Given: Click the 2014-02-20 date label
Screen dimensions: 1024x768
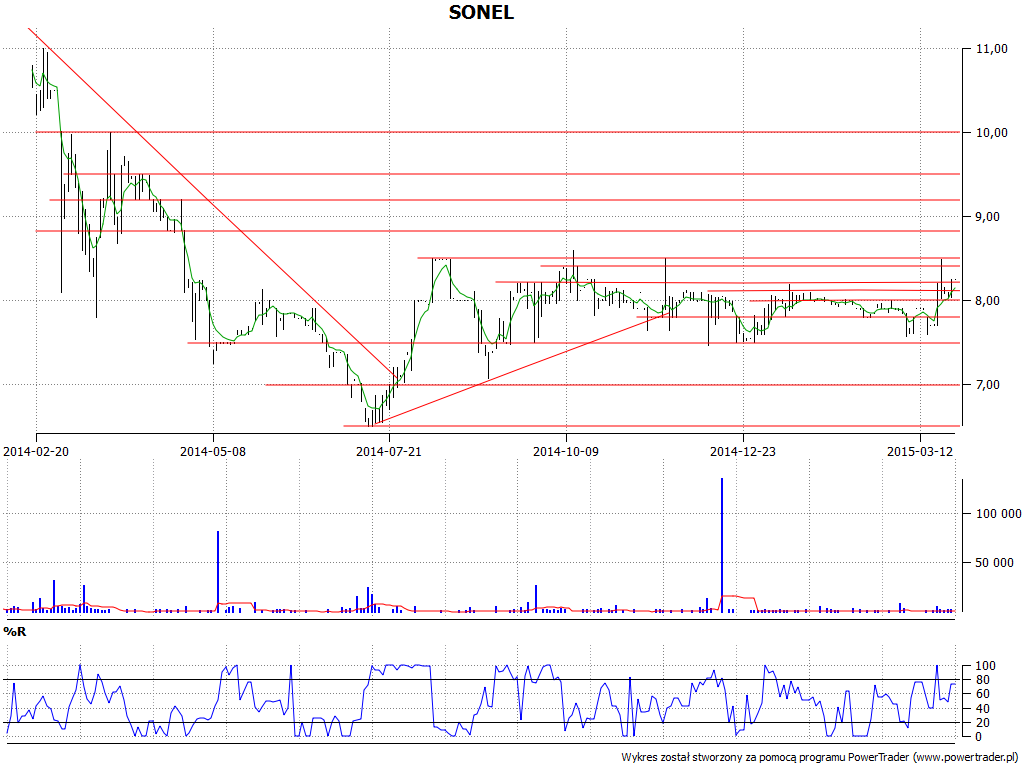Looking at the screenshot, I should (37, 451).
